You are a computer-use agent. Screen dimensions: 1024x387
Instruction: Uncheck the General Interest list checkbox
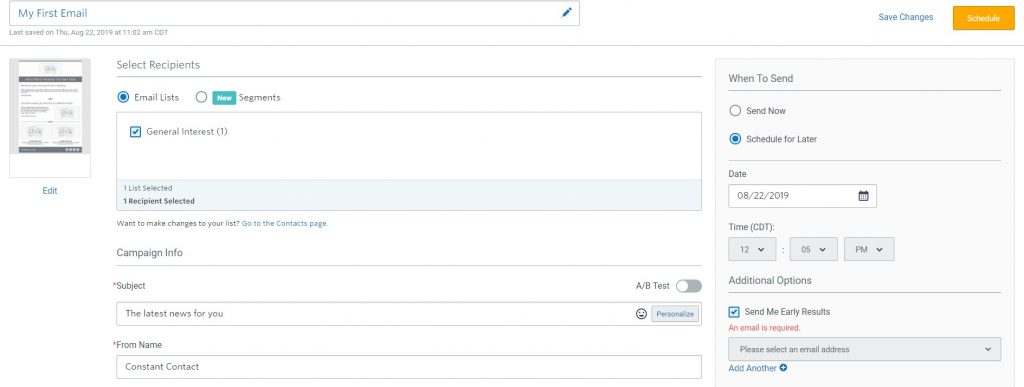coord(136,132)
